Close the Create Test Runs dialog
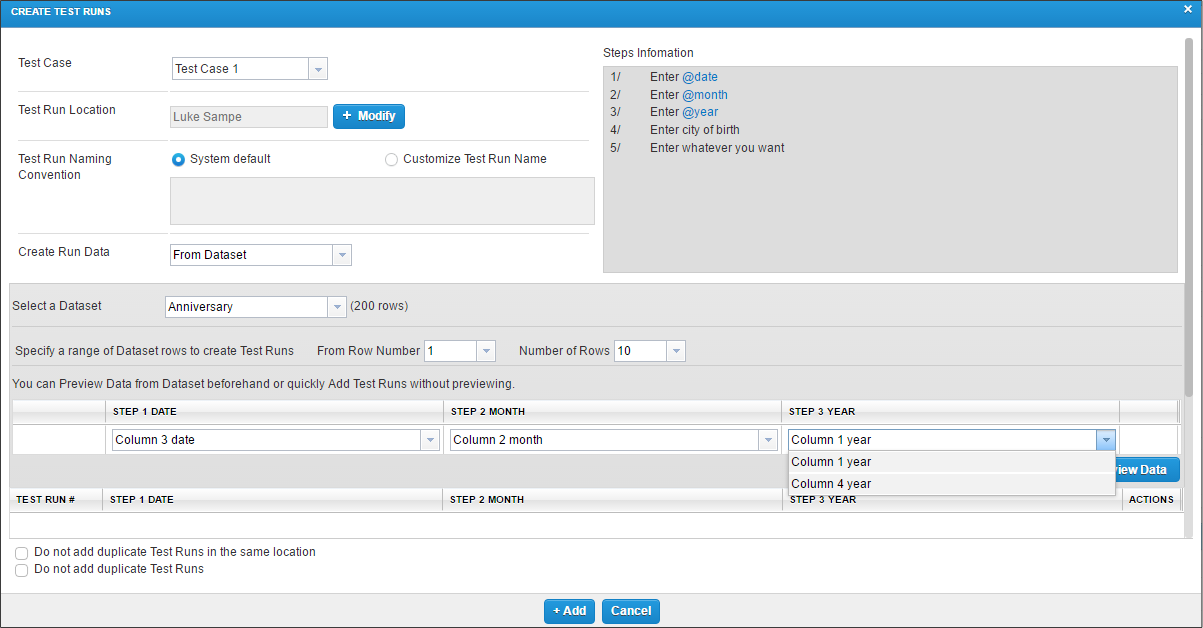The width and height of the screenshot is (1203, 628). click(1187, 9)
